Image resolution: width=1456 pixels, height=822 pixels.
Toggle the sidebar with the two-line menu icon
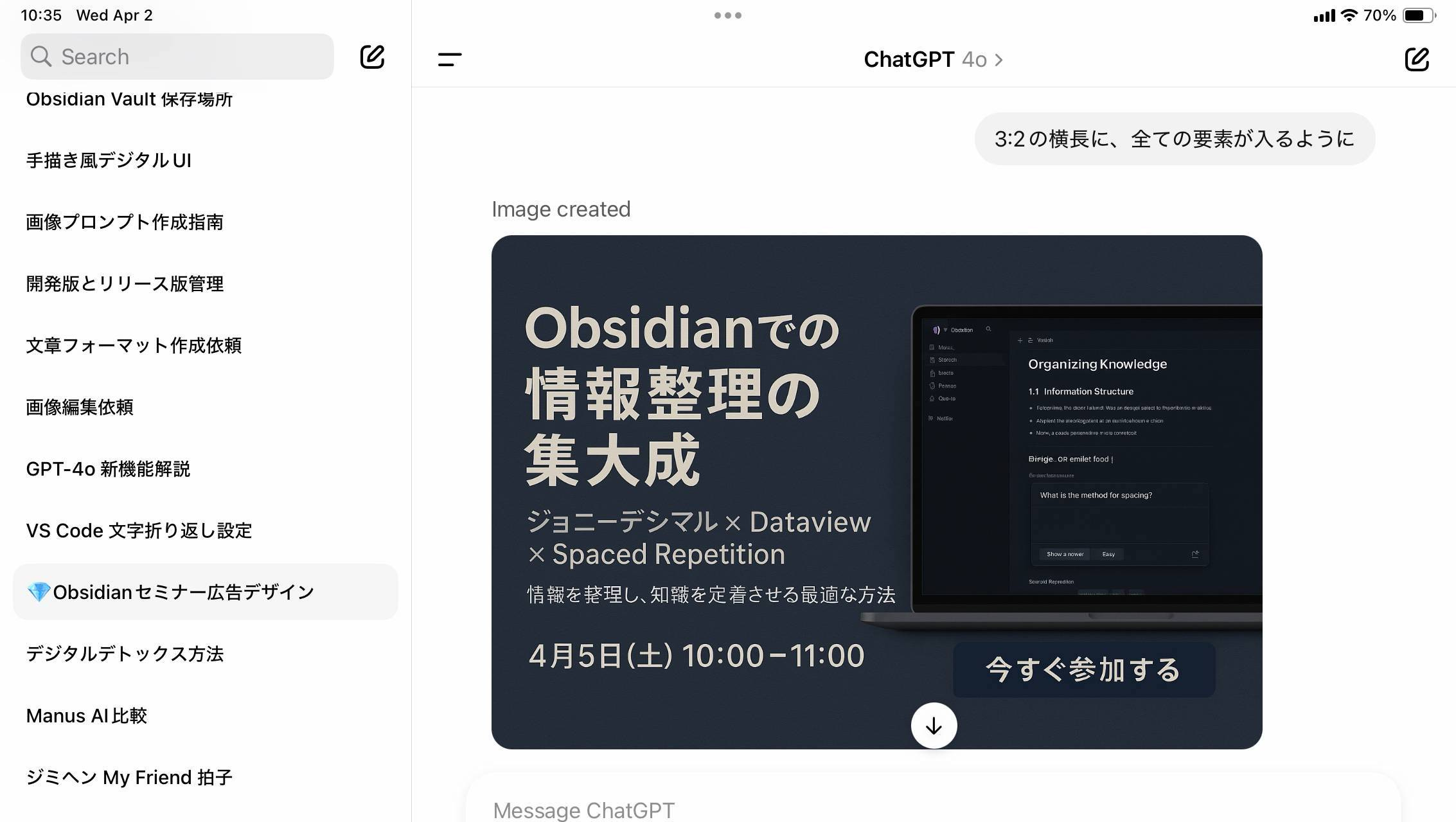tap(450, 60)
